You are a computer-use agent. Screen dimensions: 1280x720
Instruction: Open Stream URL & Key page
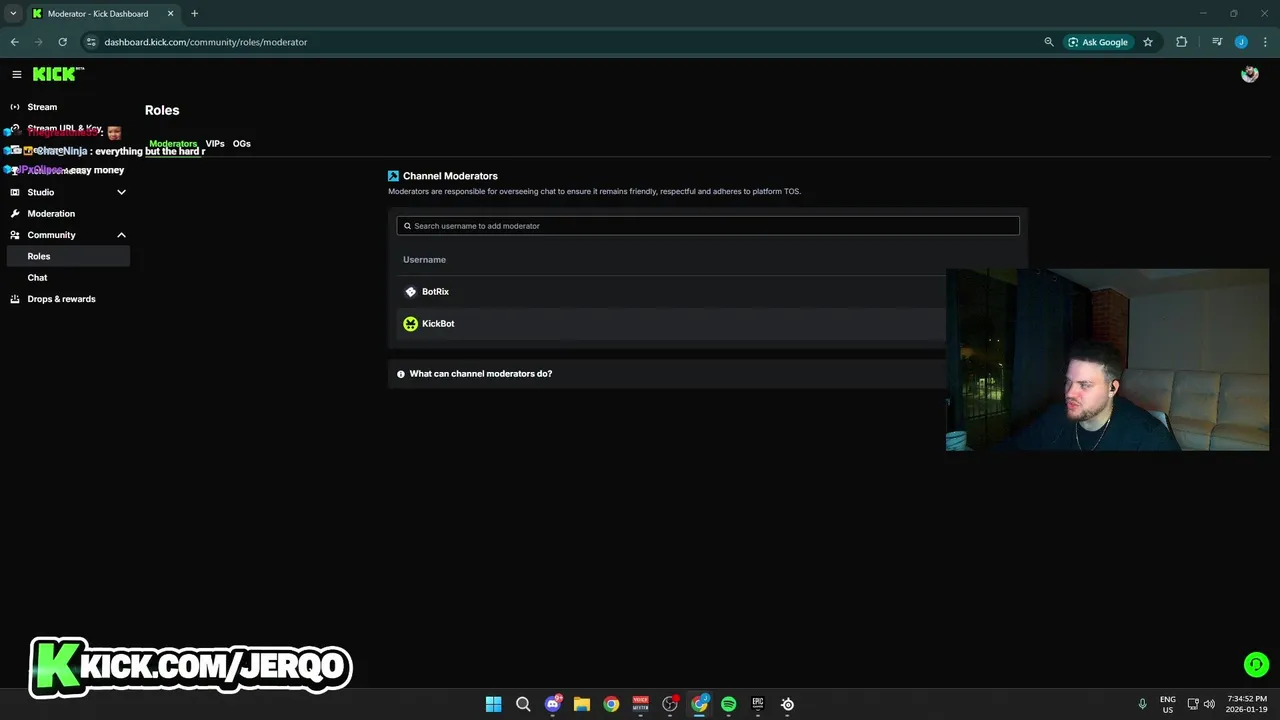pos(64,129)
